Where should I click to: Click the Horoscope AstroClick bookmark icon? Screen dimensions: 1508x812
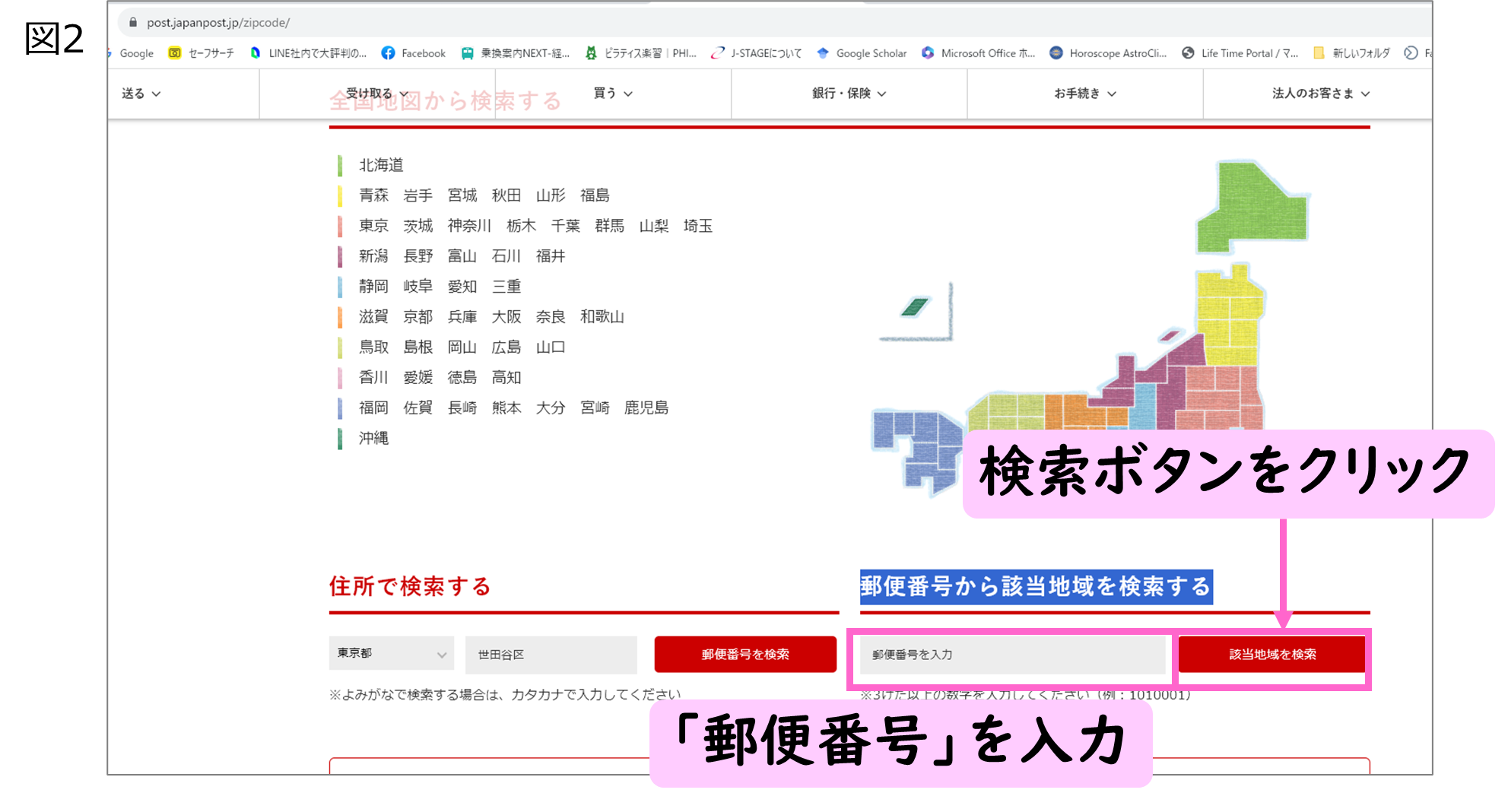tap(1056, 53)
